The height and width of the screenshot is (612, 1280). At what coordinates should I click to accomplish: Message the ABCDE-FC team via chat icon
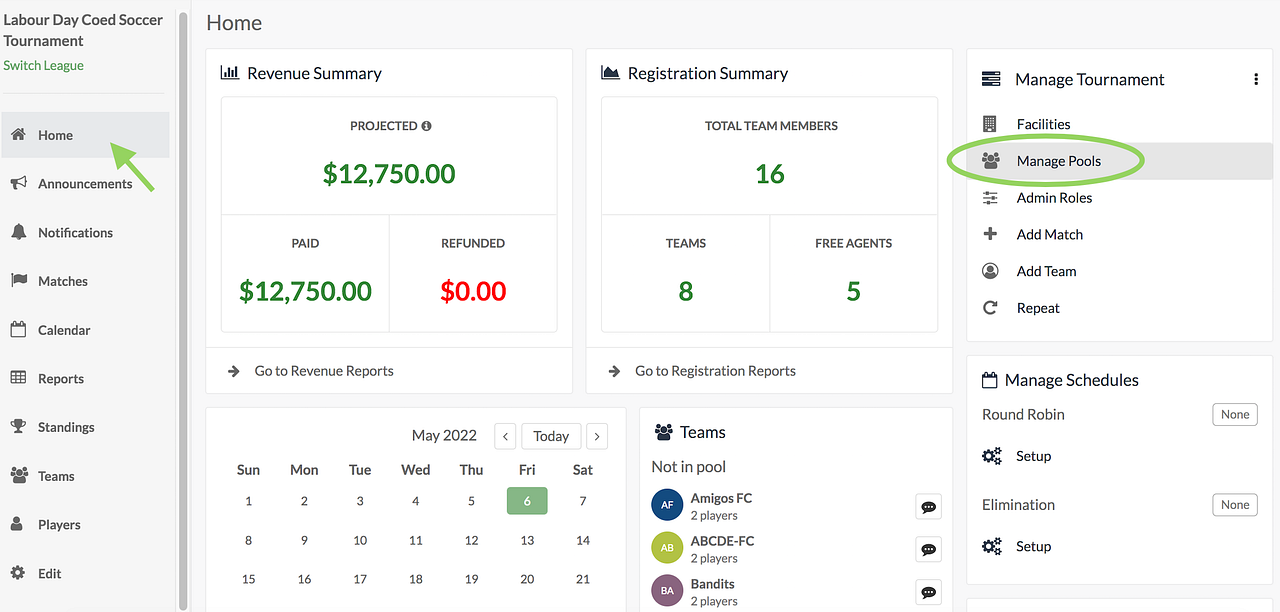pyautogui.click(x=928, y=550)
